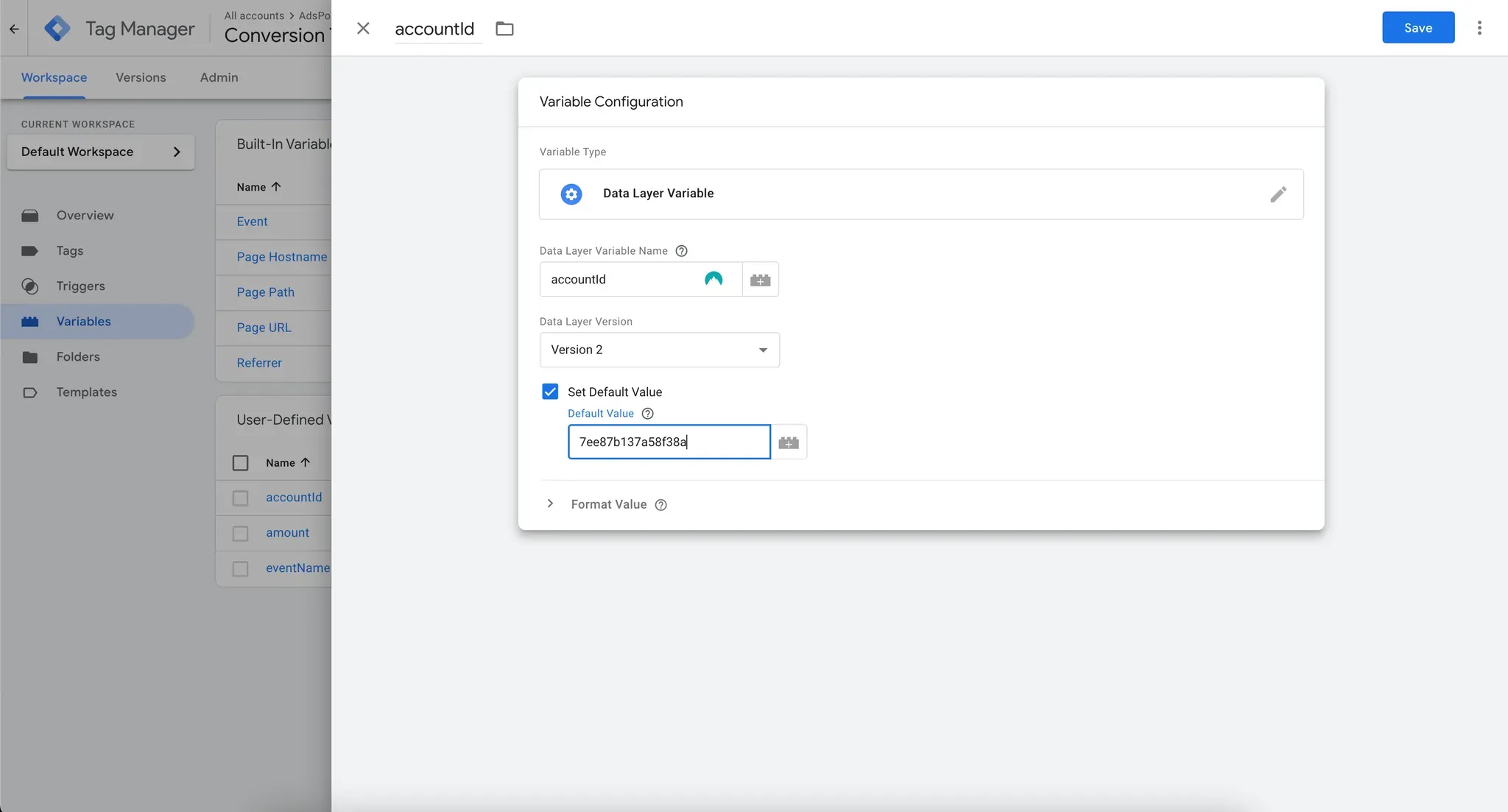Click the Overview briefcase icon
Viewport: 1508px width, 812px height.
click(30, 216)
